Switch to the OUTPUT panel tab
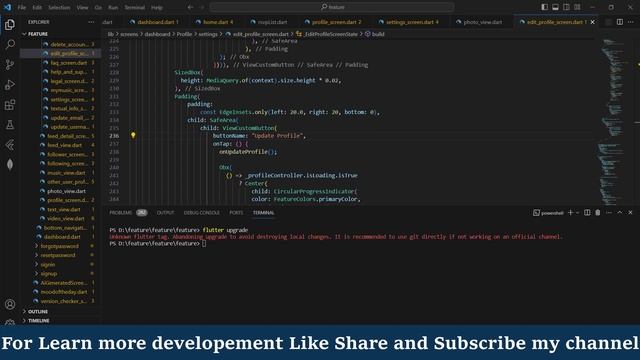 (x=165, y=213)
